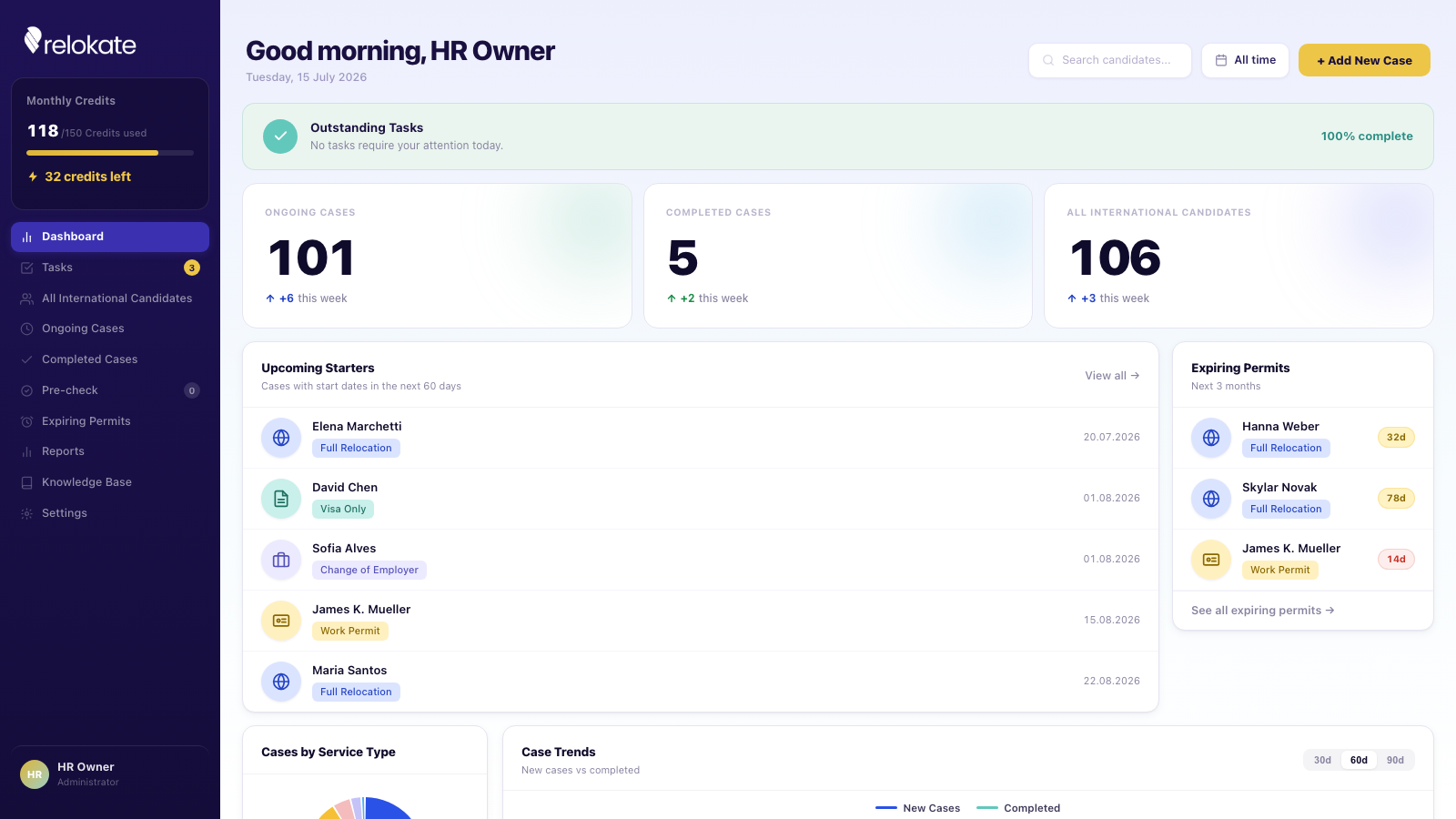This screenshot has width=1456, height=819.
Task: Click the Pre-check badge showing 0
Action: point(192,390)
